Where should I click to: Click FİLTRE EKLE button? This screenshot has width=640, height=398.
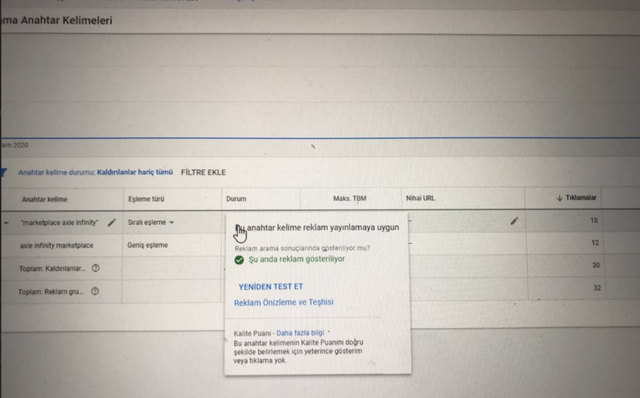click(203, 172)
